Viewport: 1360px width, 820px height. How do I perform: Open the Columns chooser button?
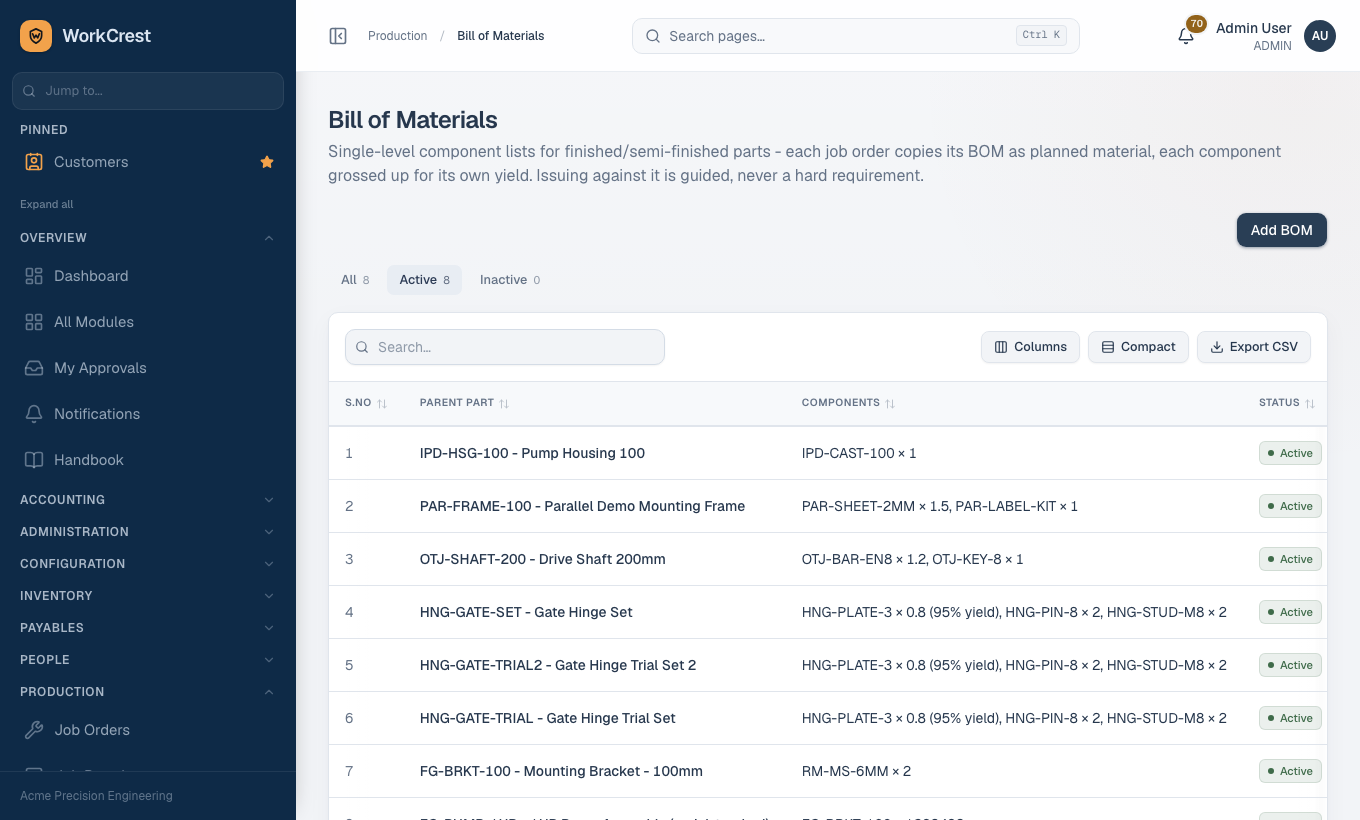(x=1030, y=347)
